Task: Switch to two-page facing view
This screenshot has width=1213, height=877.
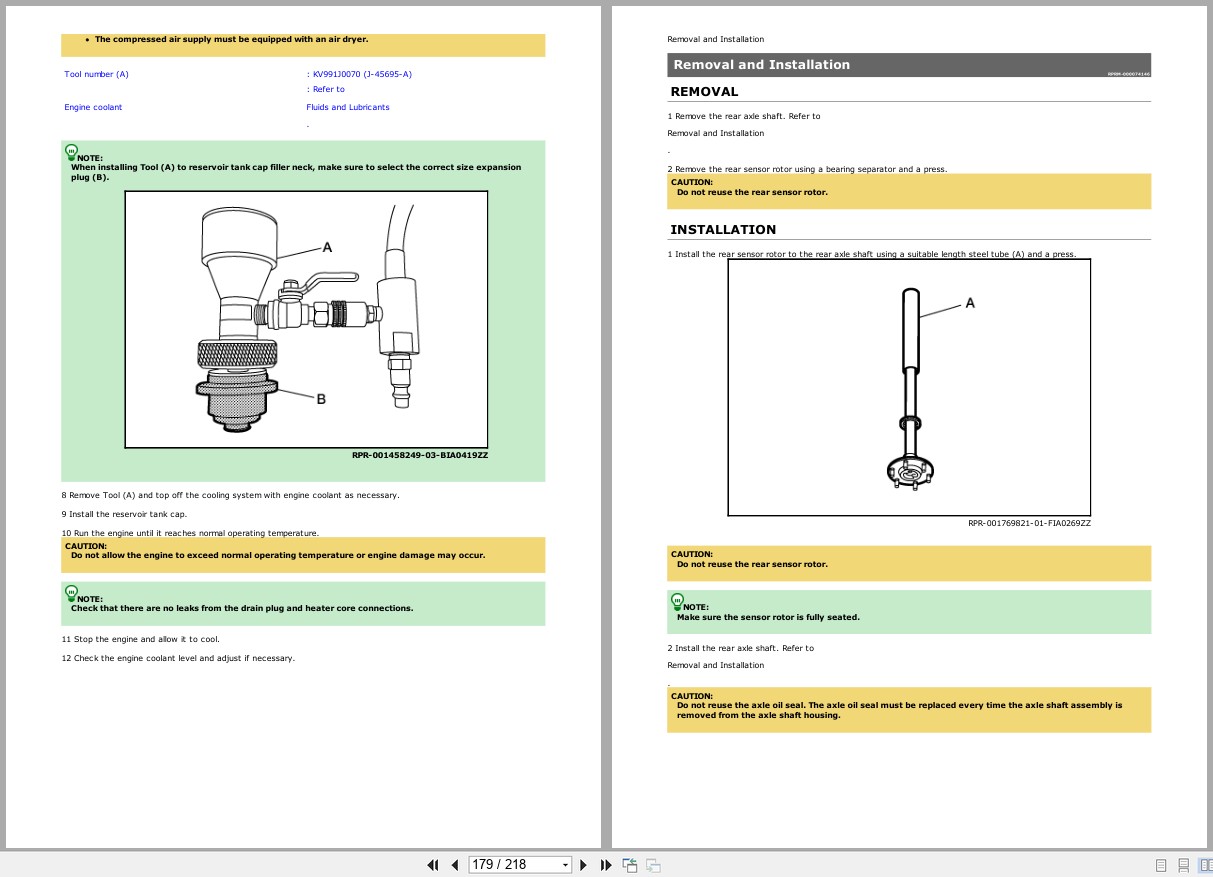Action: click(1206, 865)
